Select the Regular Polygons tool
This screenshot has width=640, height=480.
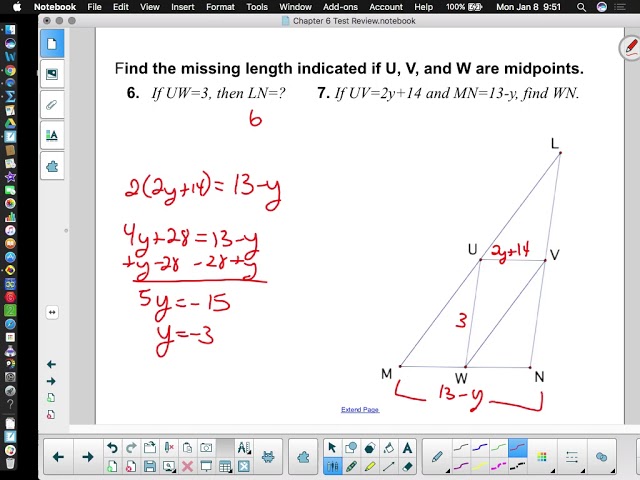(x=369, y=448)
